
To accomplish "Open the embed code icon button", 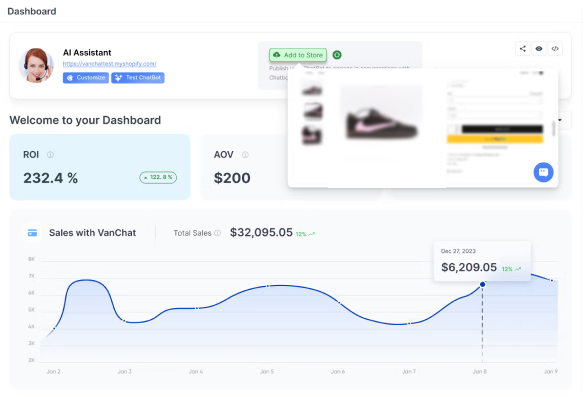I will pyautogui.click(x=555, y=49).
